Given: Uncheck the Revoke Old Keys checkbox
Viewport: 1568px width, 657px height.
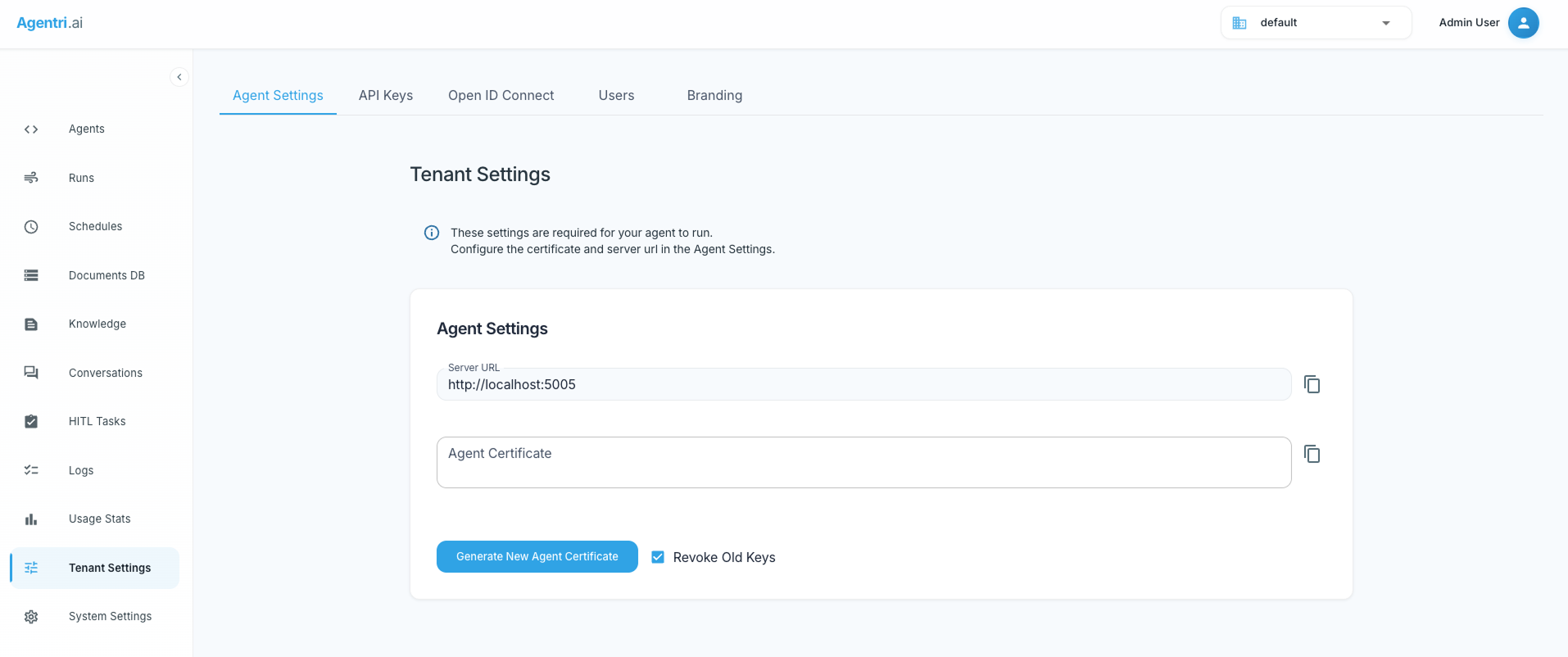Looking at the screenshot, I should coord(658,557).
